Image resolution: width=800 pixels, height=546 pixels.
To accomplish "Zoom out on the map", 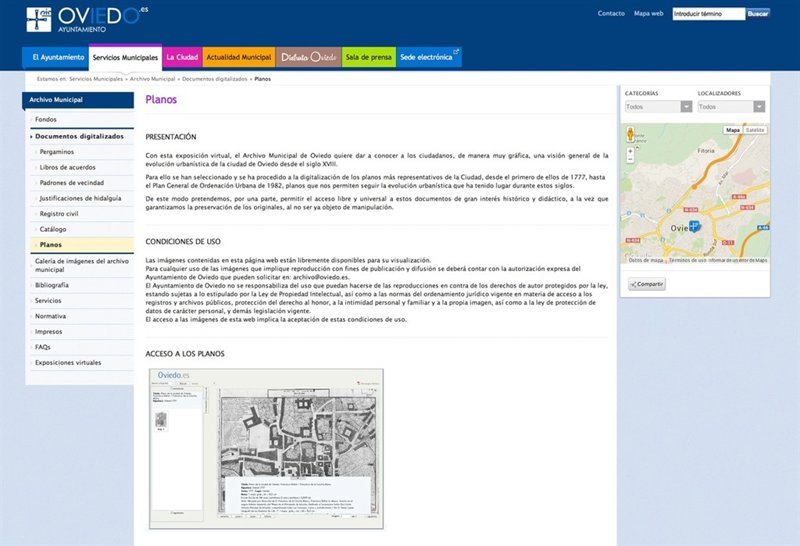I will pyautogui.click(x=630, y=159).
